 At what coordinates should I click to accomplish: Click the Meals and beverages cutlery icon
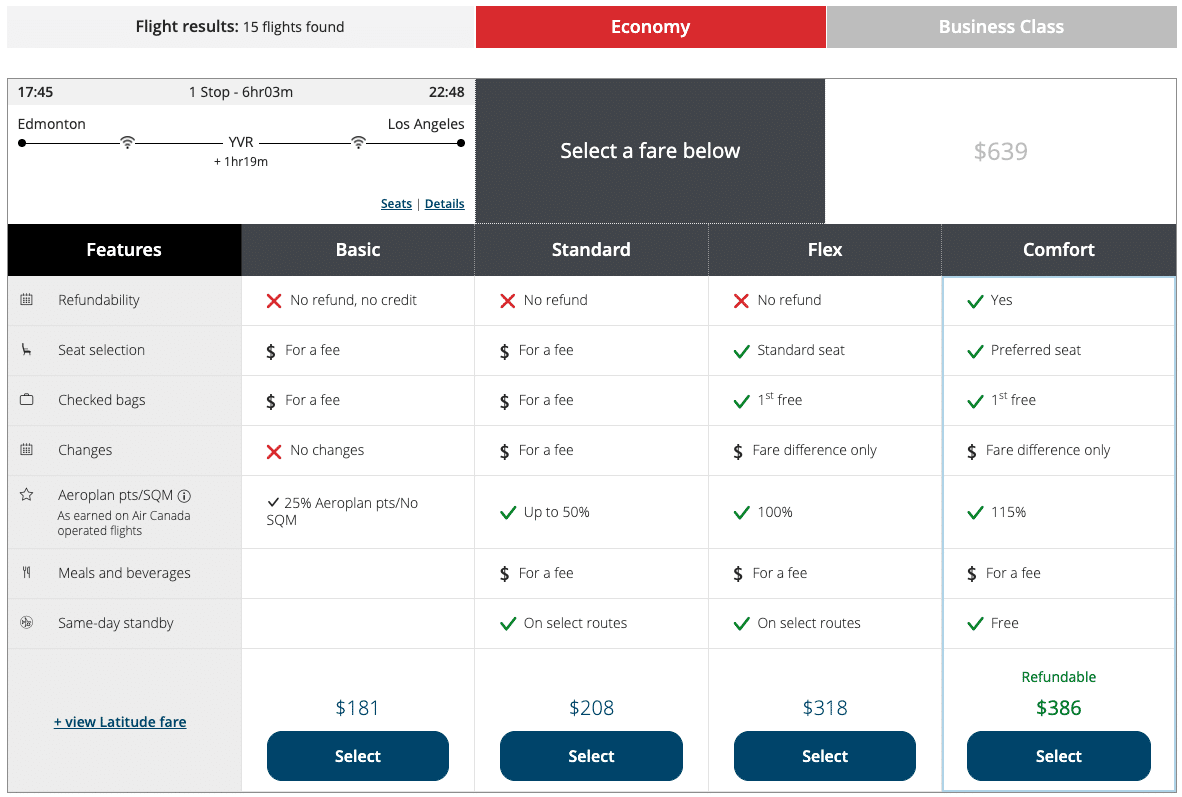pyautogui.click(x=27, y=573)
